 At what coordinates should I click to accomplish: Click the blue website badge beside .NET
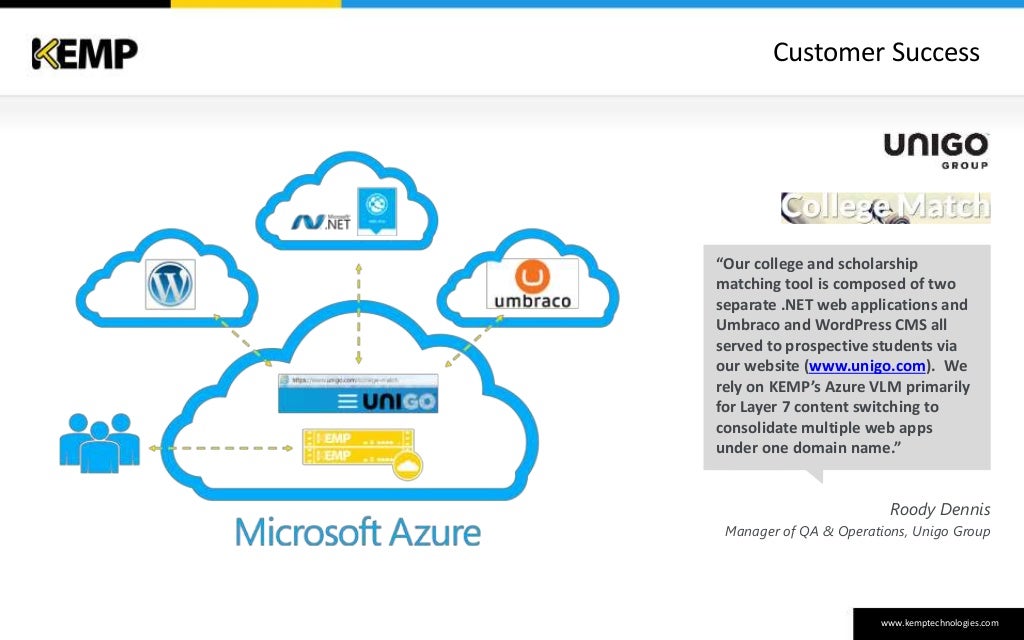(x=377, y=211)
